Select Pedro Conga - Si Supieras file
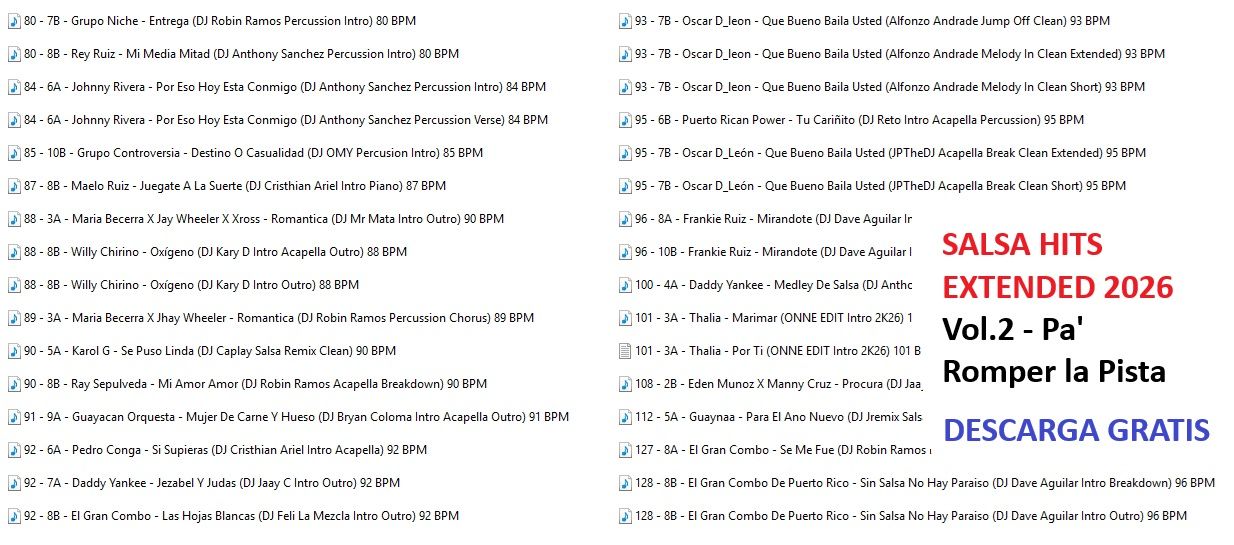 tap(225, 450)
